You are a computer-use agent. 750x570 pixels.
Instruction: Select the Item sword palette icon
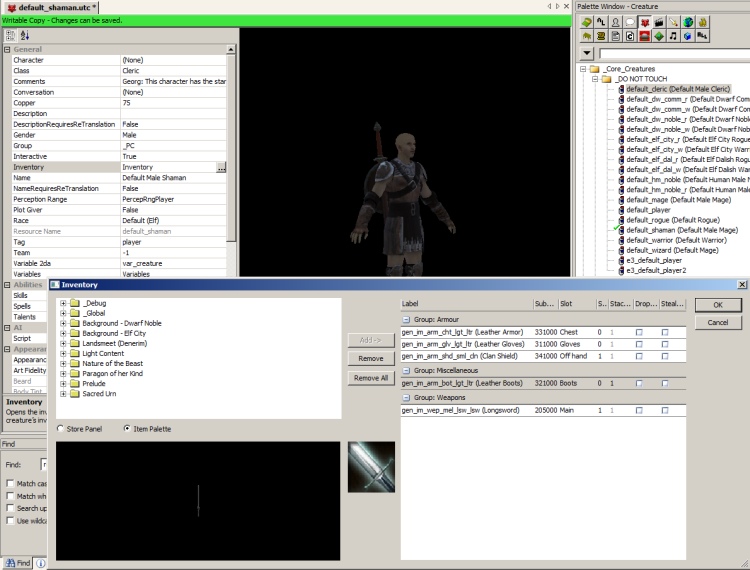click(674, 22)
